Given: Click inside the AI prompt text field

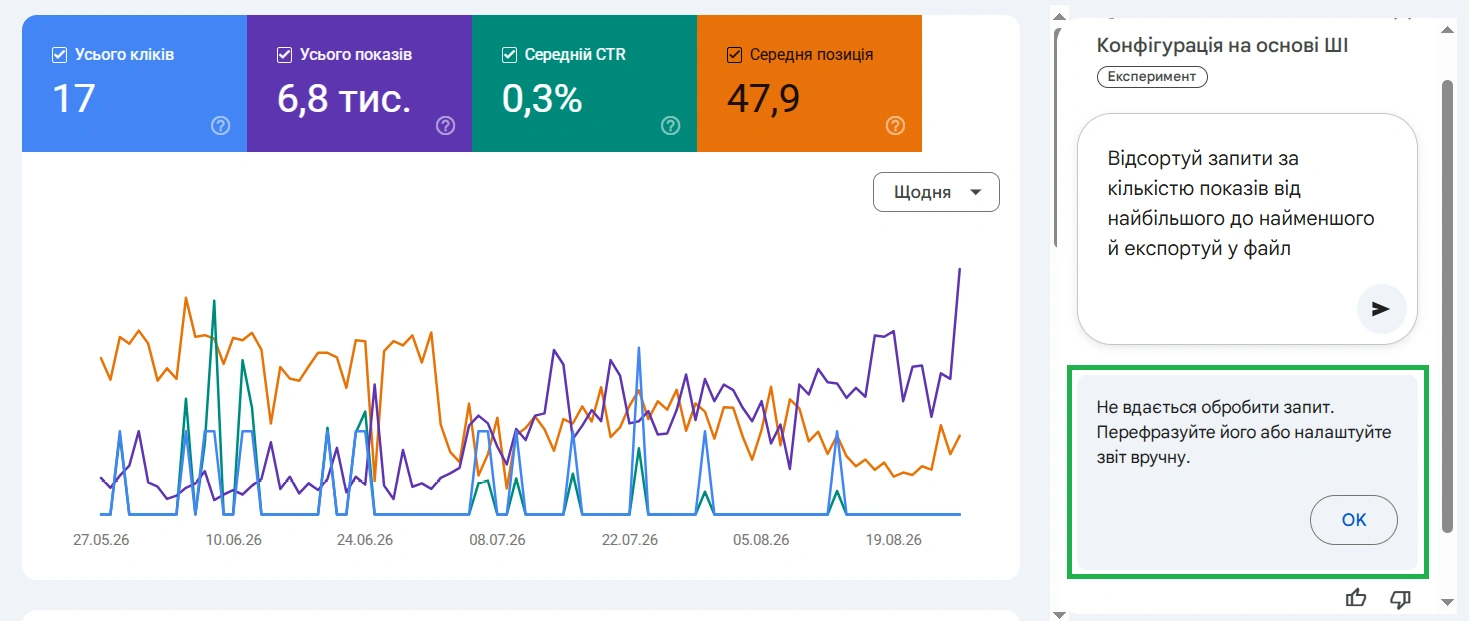Looking at the screenshot, I should click(x=1246, y=229).
